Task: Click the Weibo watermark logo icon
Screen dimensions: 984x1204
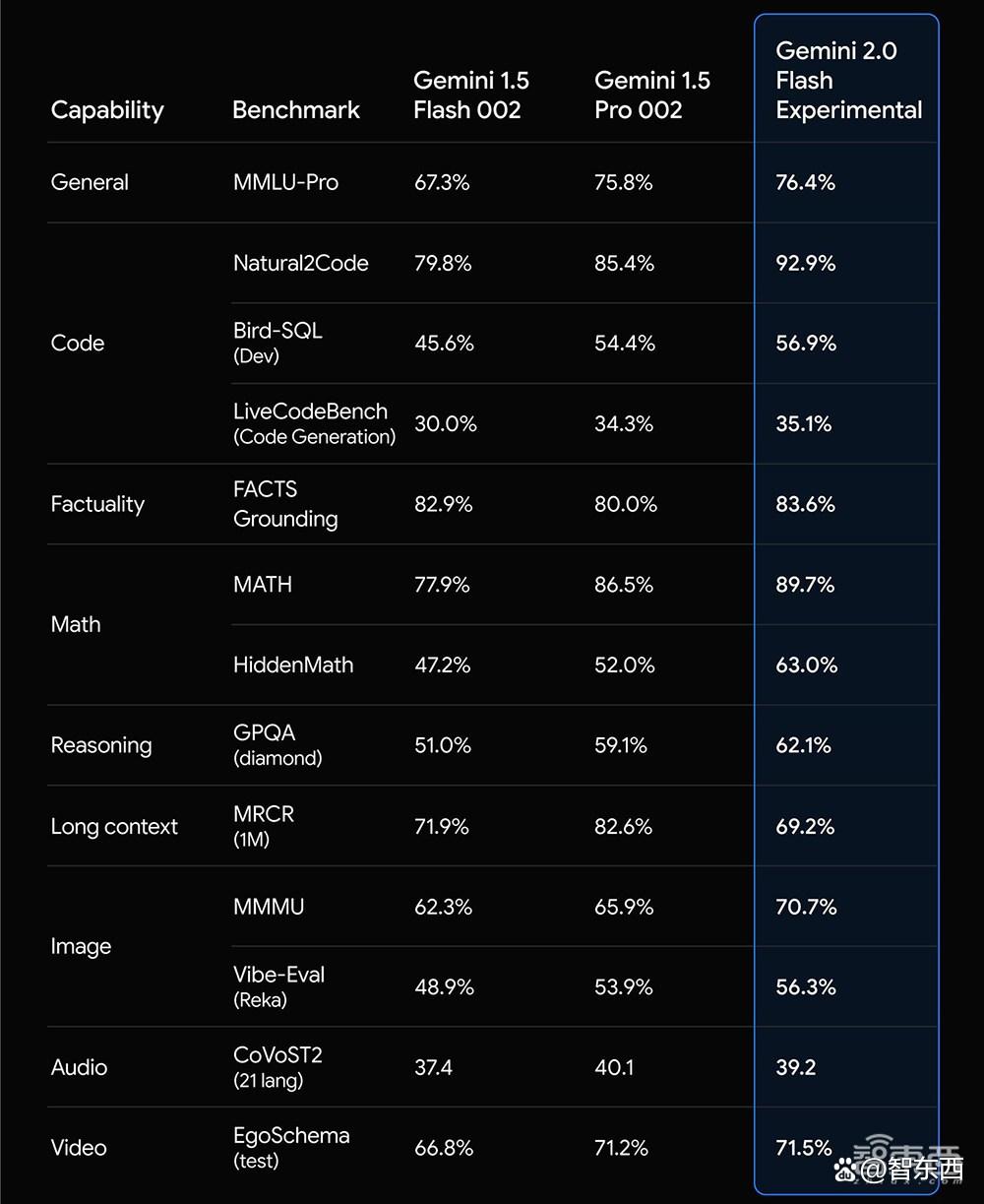Action: [x=846, y=1169]
